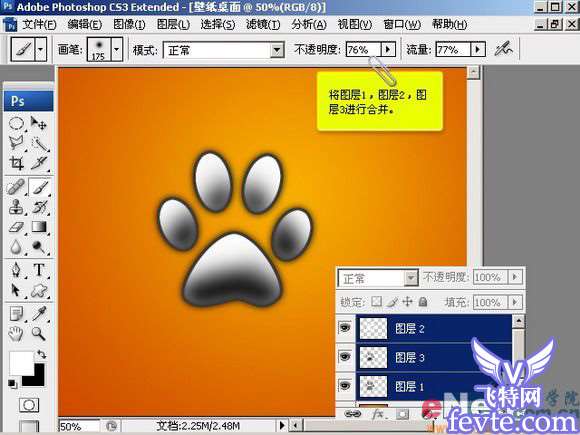Select the Crop tool

click(x=16, y=162)
